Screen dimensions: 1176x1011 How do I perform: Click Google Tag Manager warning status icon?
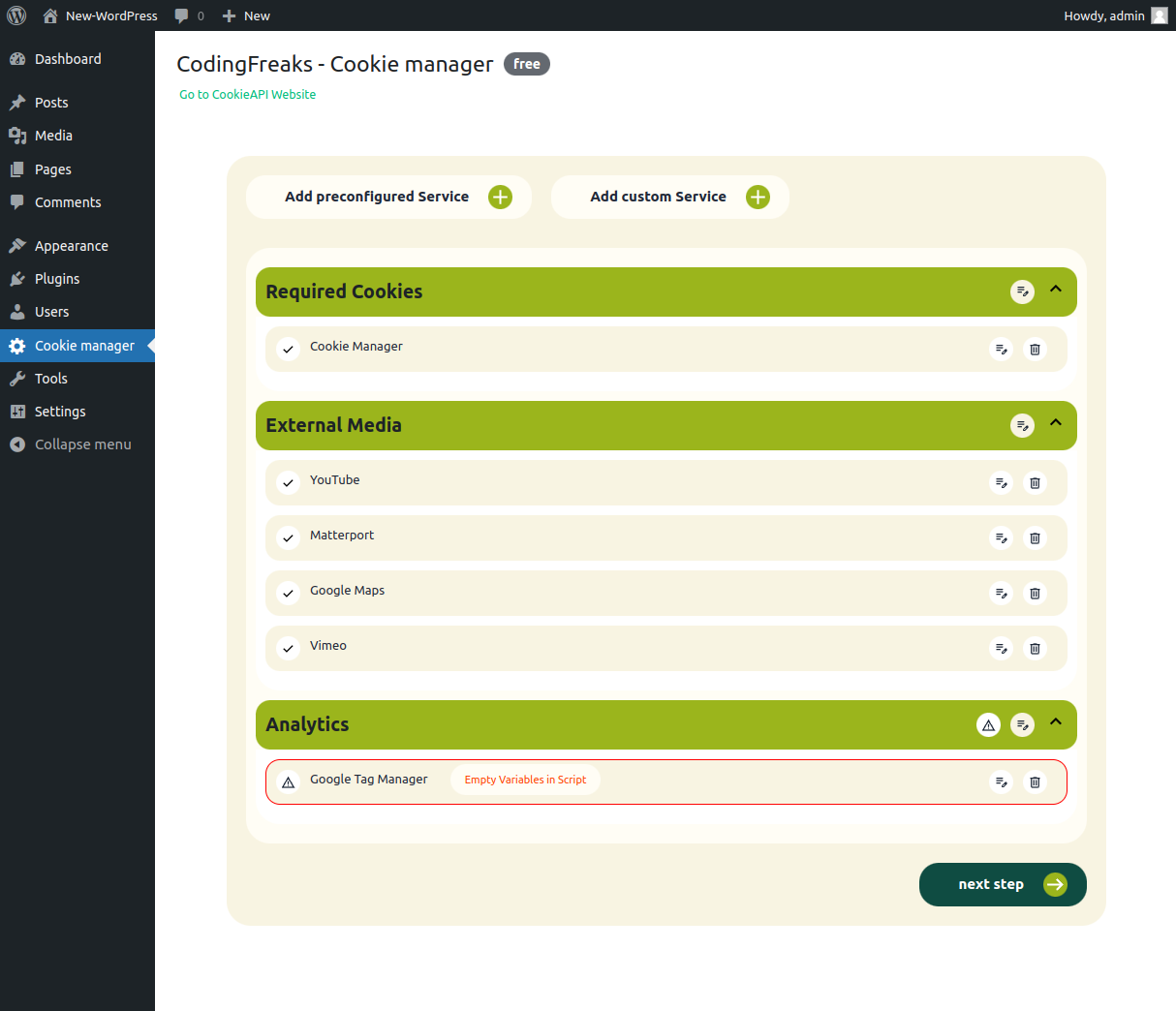[288, 782]
